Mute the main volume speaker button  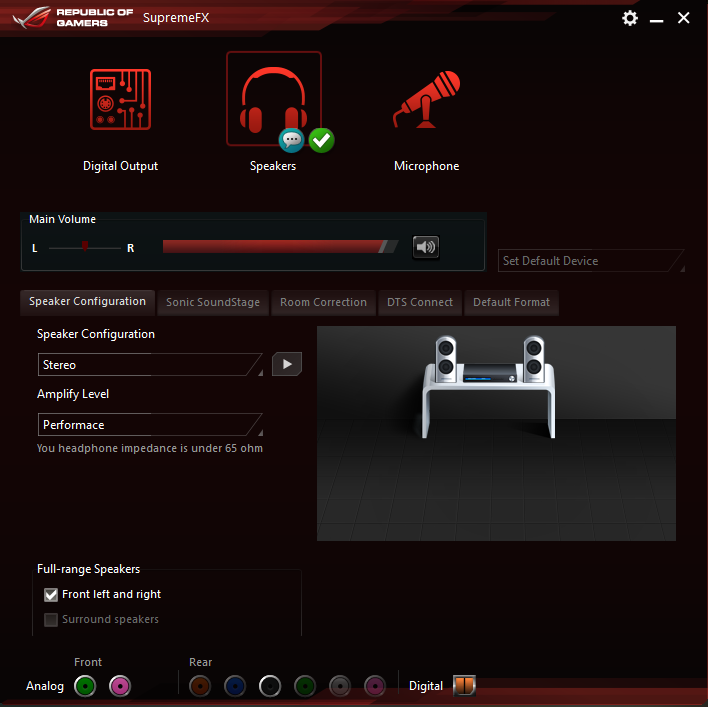click(426, 247)
